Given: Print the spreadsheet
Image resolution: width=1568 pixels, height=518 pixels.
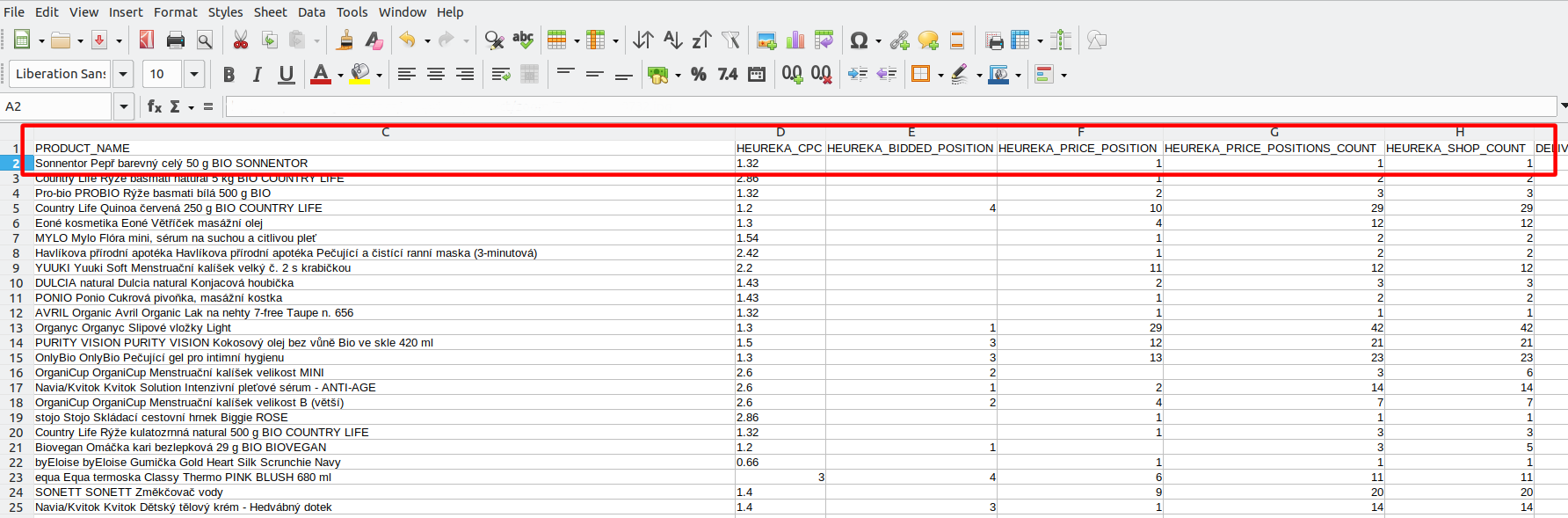Looking at the screenshot, I should 176,40.
